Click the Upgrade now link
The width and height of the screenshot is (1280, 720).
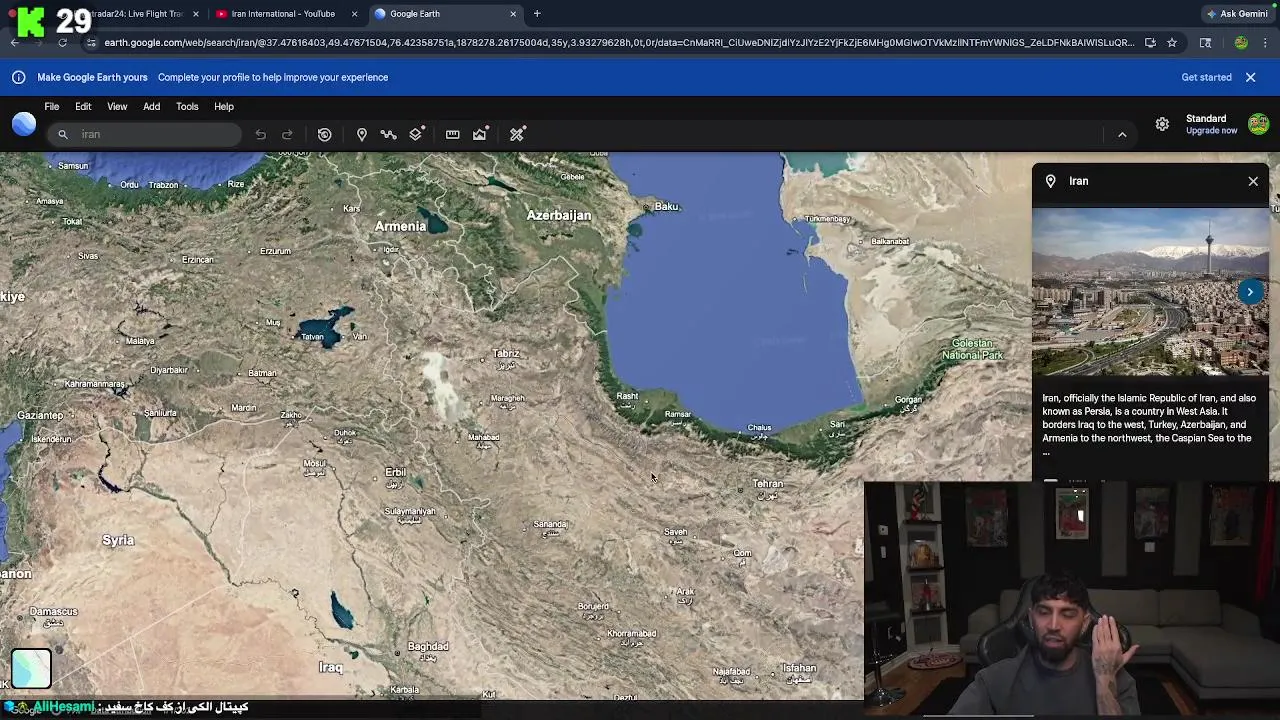[x=1211, y=131]
